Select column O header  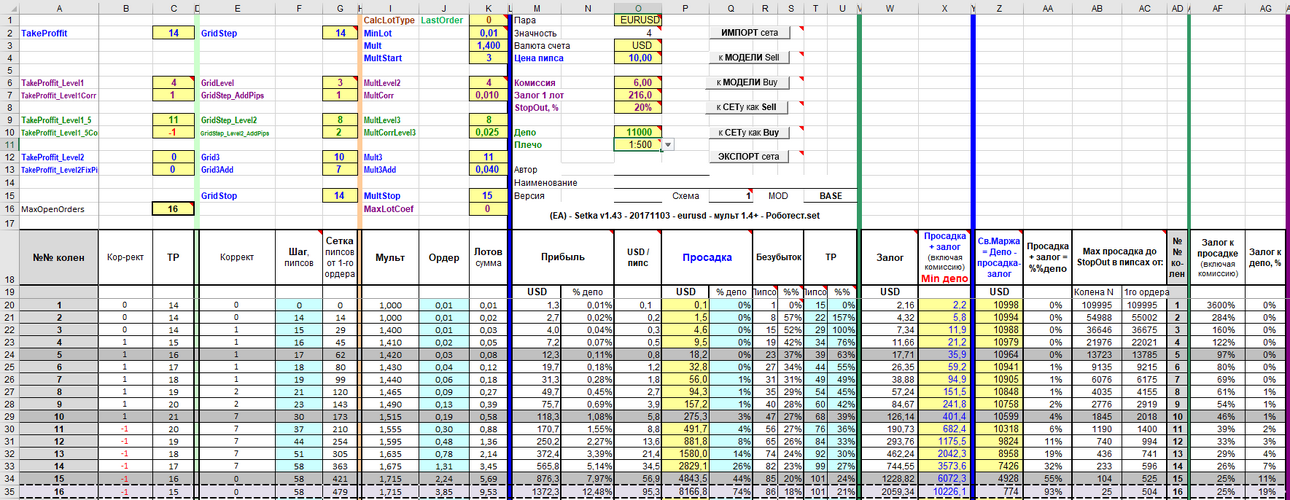tap(638, 6)
